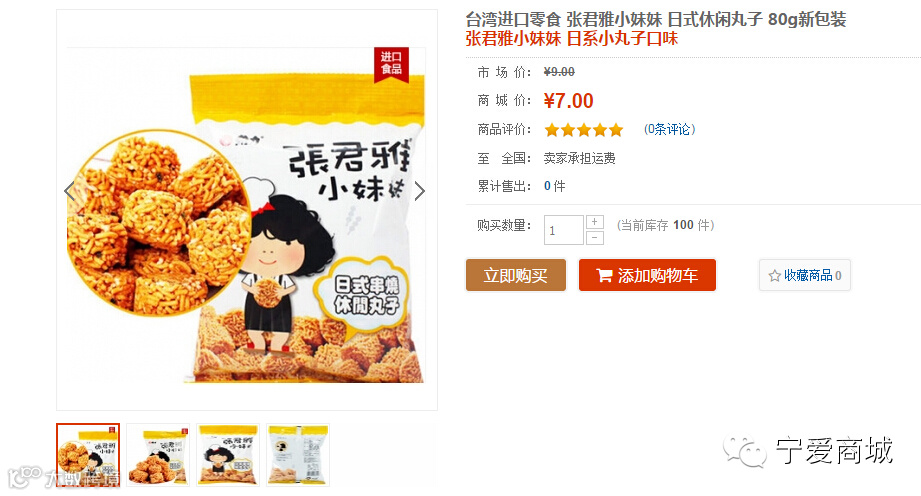Click the 添加购物车 add to cart button
Image resolution: width=921 pixels, height=496 pixels.
tap(647, 275)
